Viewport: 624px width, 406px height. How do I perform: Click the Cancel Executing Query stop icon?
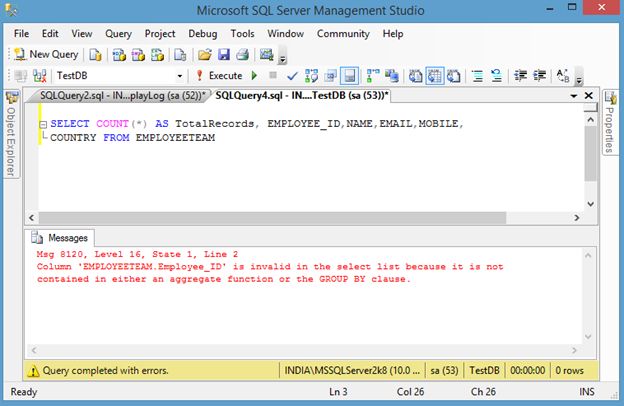coord(273,75)
